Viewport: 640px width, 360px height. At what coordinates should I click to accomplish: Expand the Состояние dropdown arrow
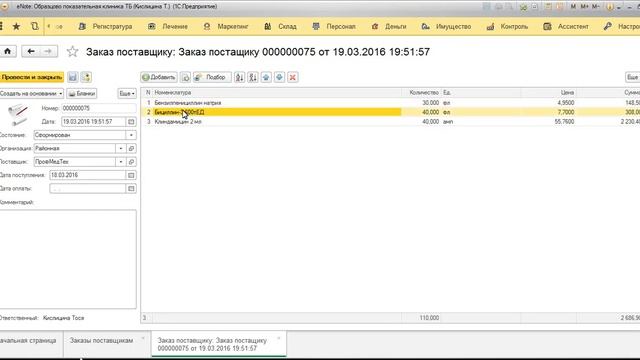131,135
